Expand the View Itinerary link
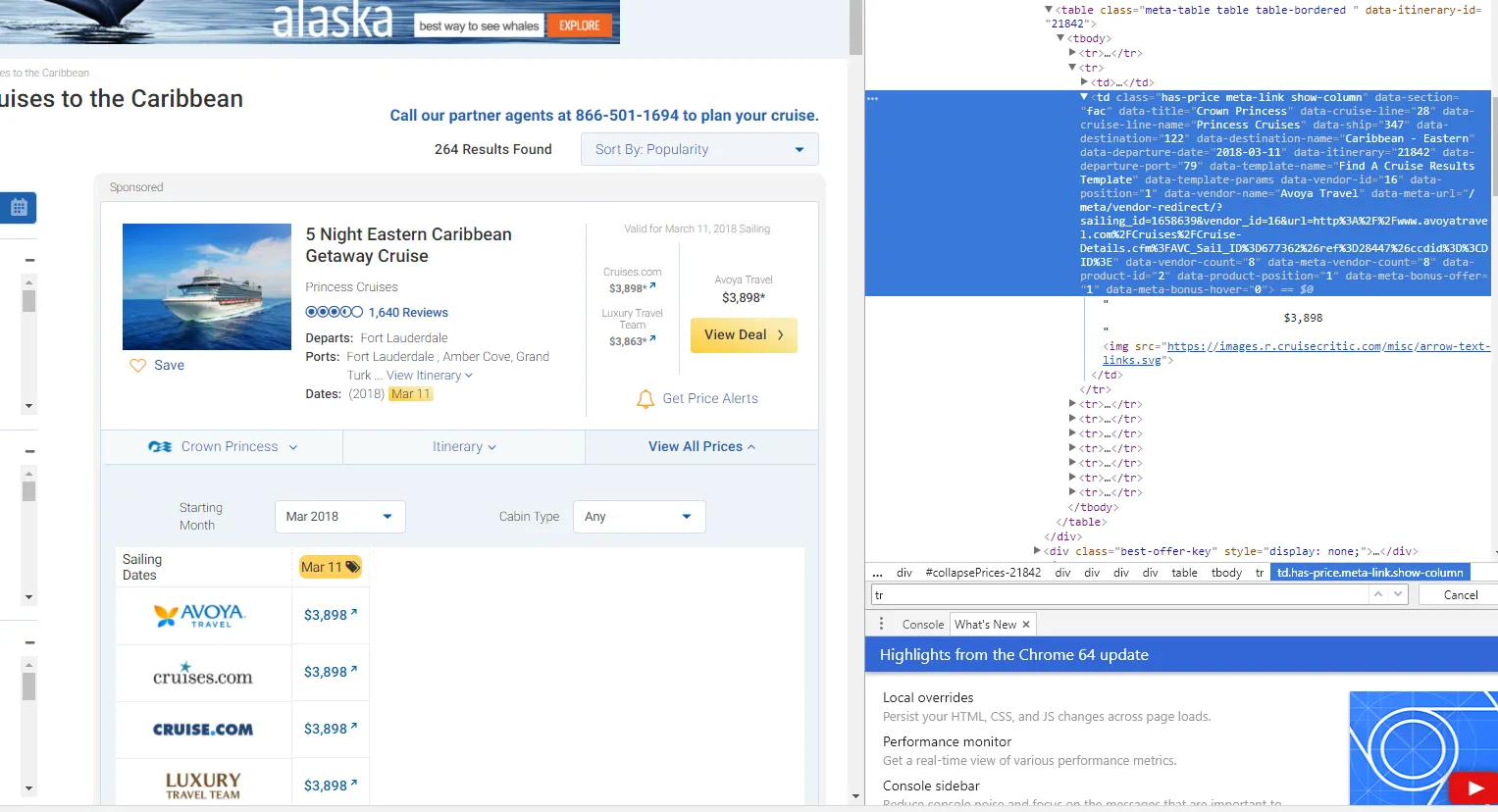Viewport: 1498px width, 812px height. (x=430, y=376)
